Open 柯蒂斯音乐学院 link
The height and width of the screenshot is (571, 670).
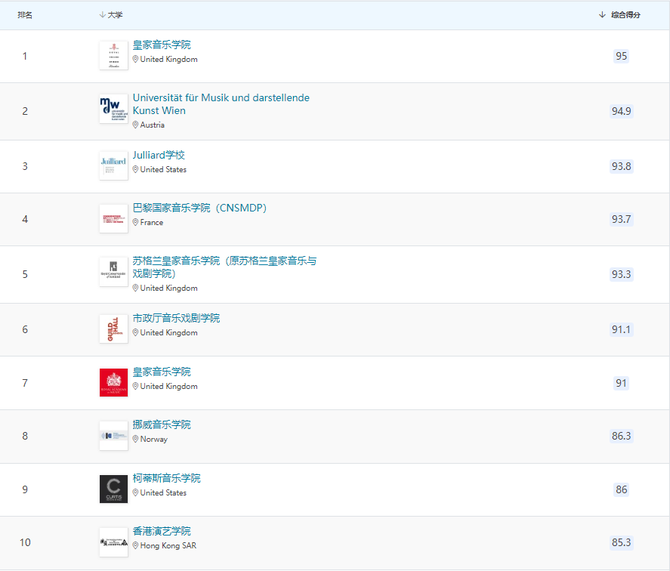[166, 478]
